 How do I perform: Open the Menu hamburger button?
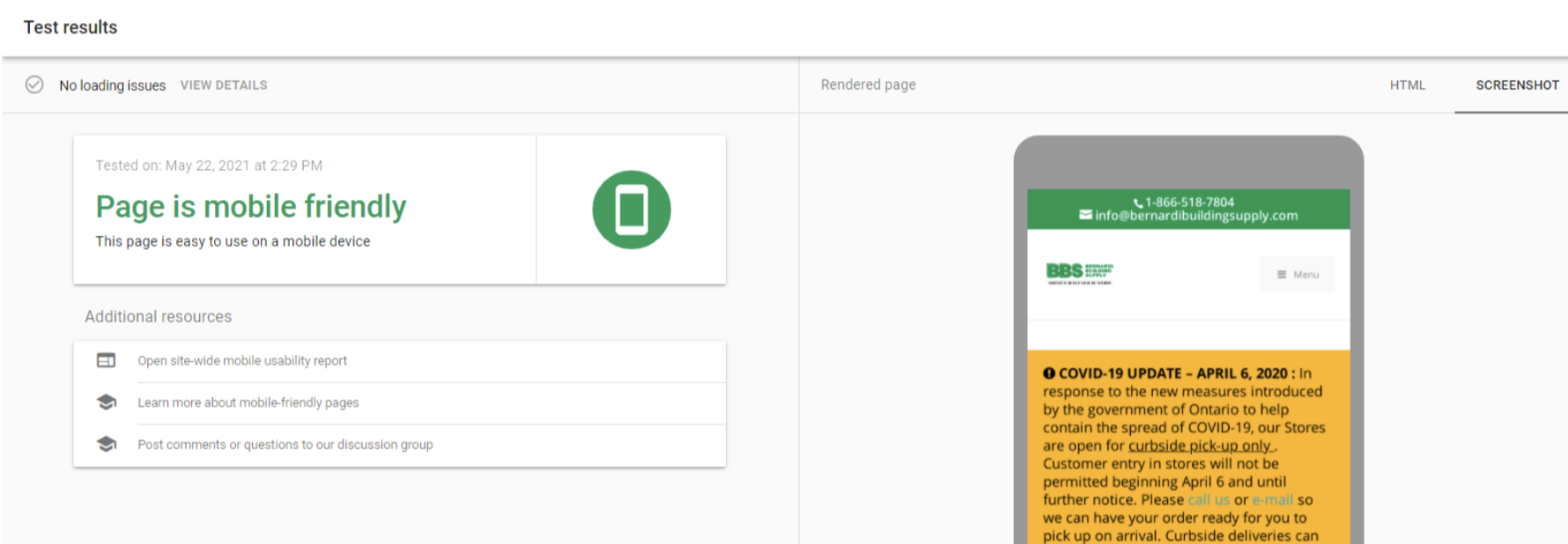[1297, 275]
